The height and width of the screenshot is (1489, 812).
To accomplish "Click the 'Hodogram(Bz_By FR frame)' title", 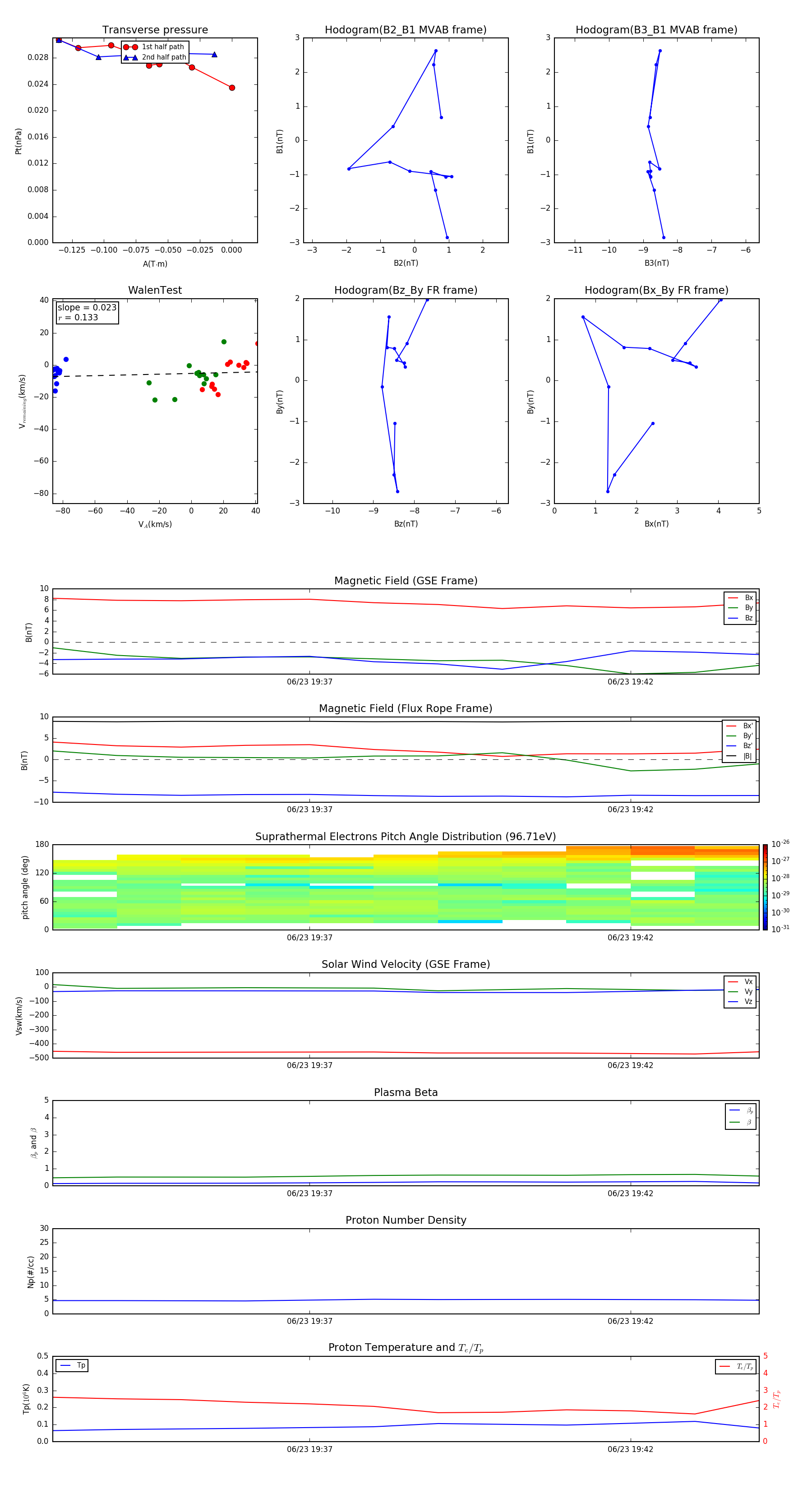I will click(x=406, y=290).
